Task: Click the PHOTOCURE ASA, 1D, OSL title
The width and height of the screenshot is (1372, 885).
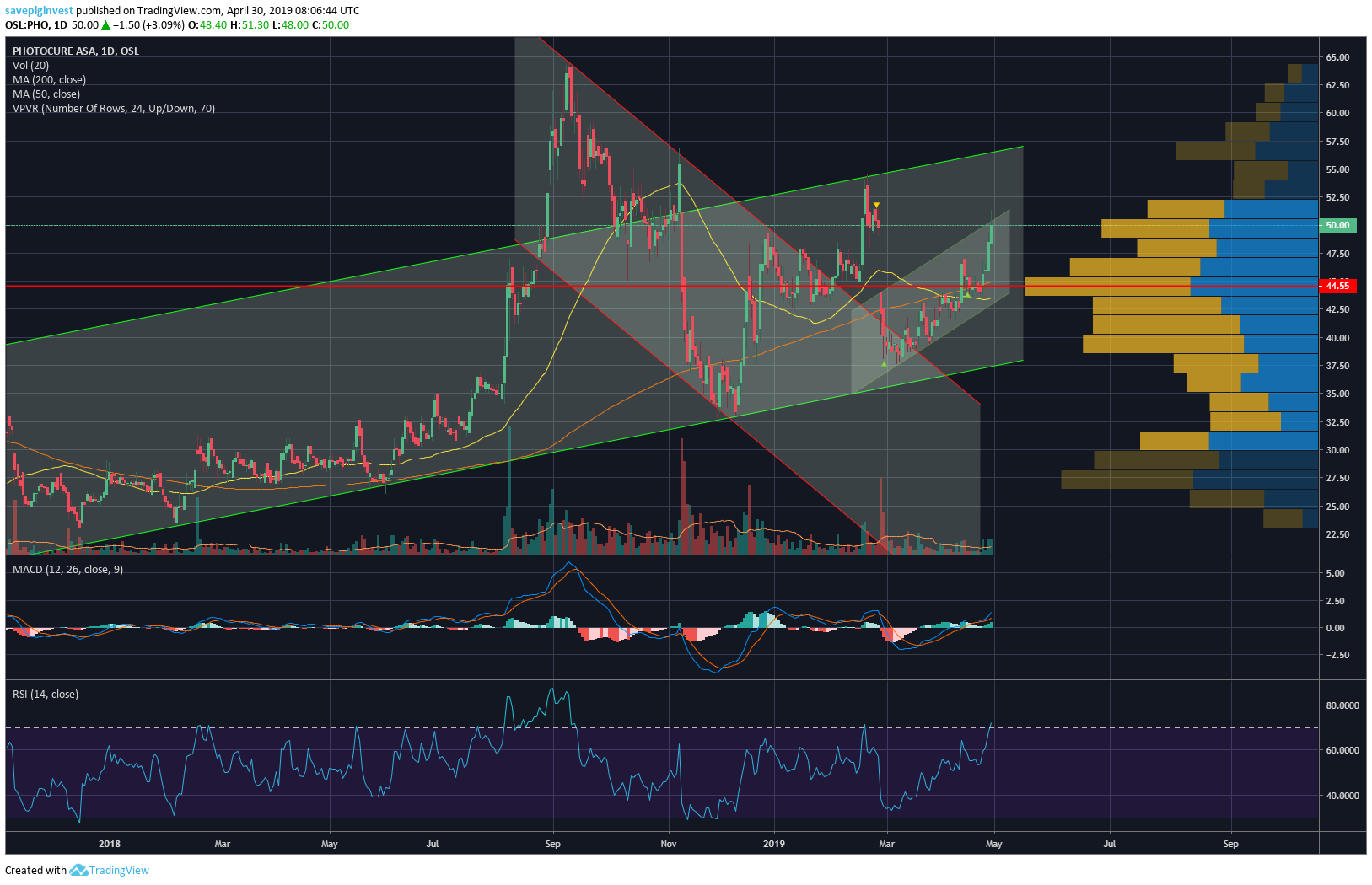Action: 76,51
